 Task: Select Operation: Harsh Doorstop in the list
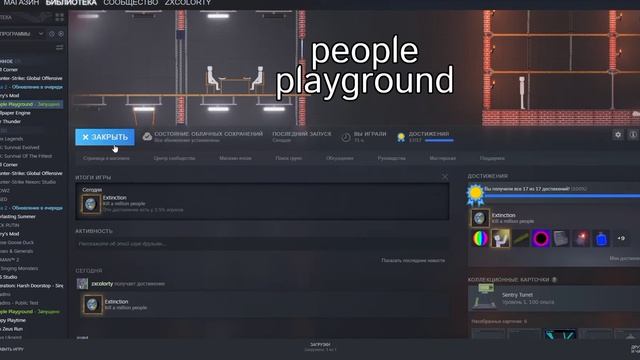pos(32,286)
